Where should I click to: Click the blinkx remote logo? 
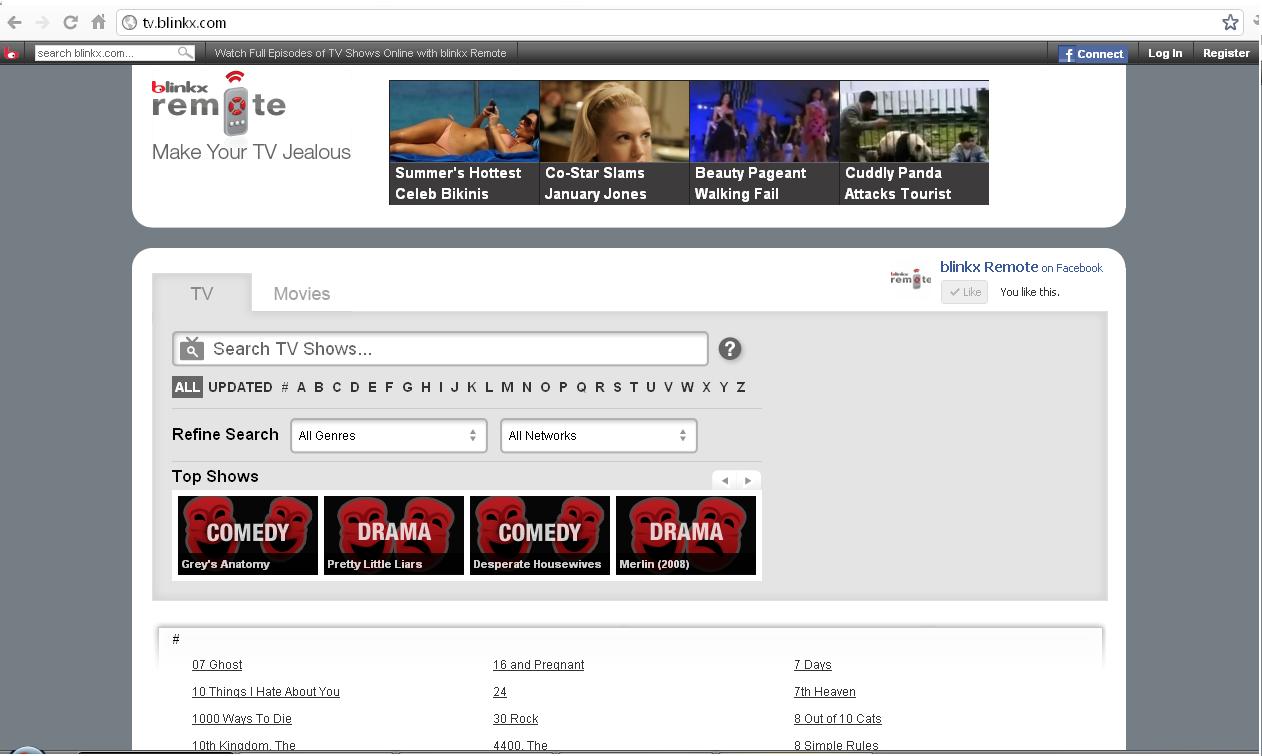click(x=219, y=104)
